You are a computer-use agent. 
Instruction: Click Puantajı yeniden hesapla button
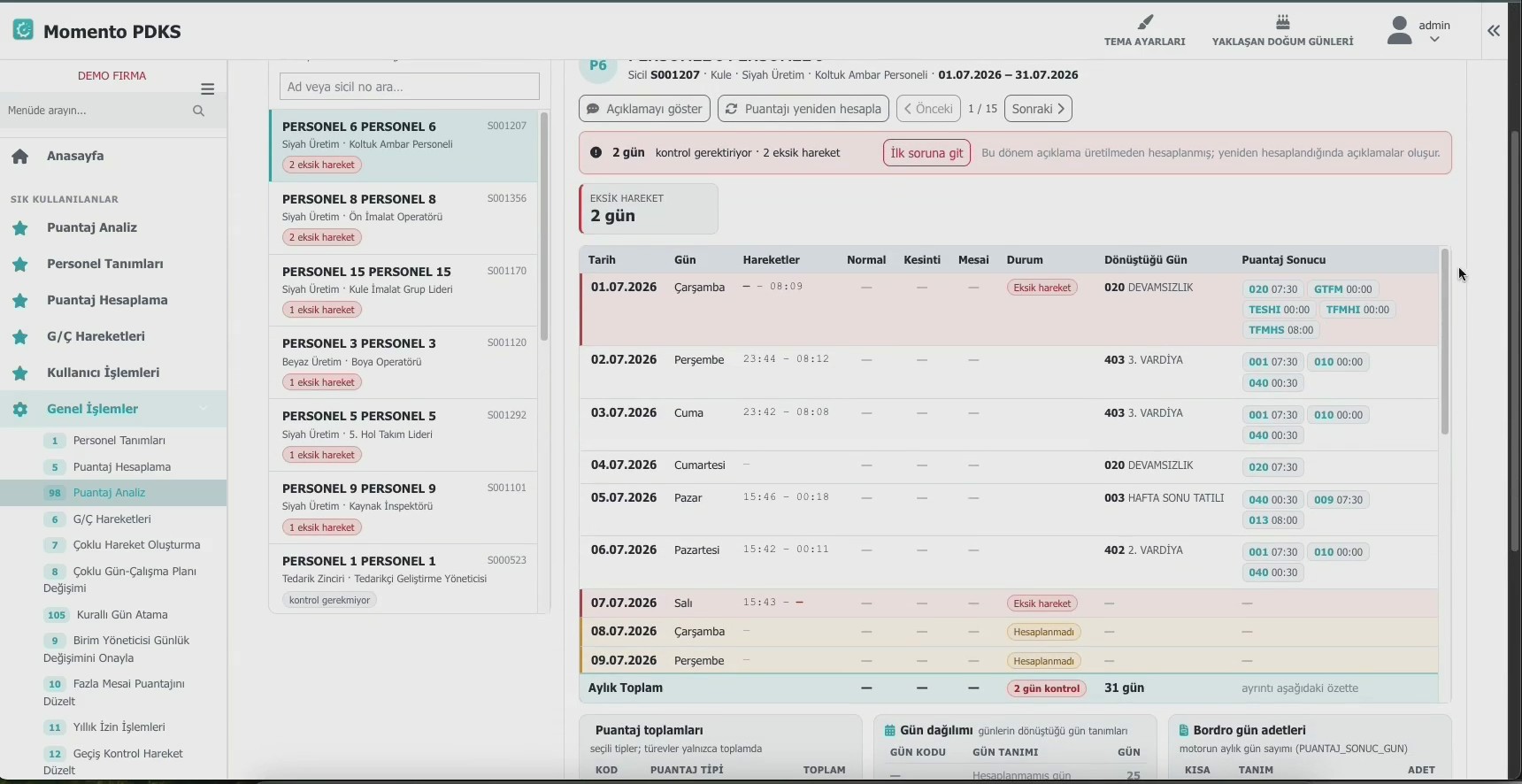click(x=803, y=109)
